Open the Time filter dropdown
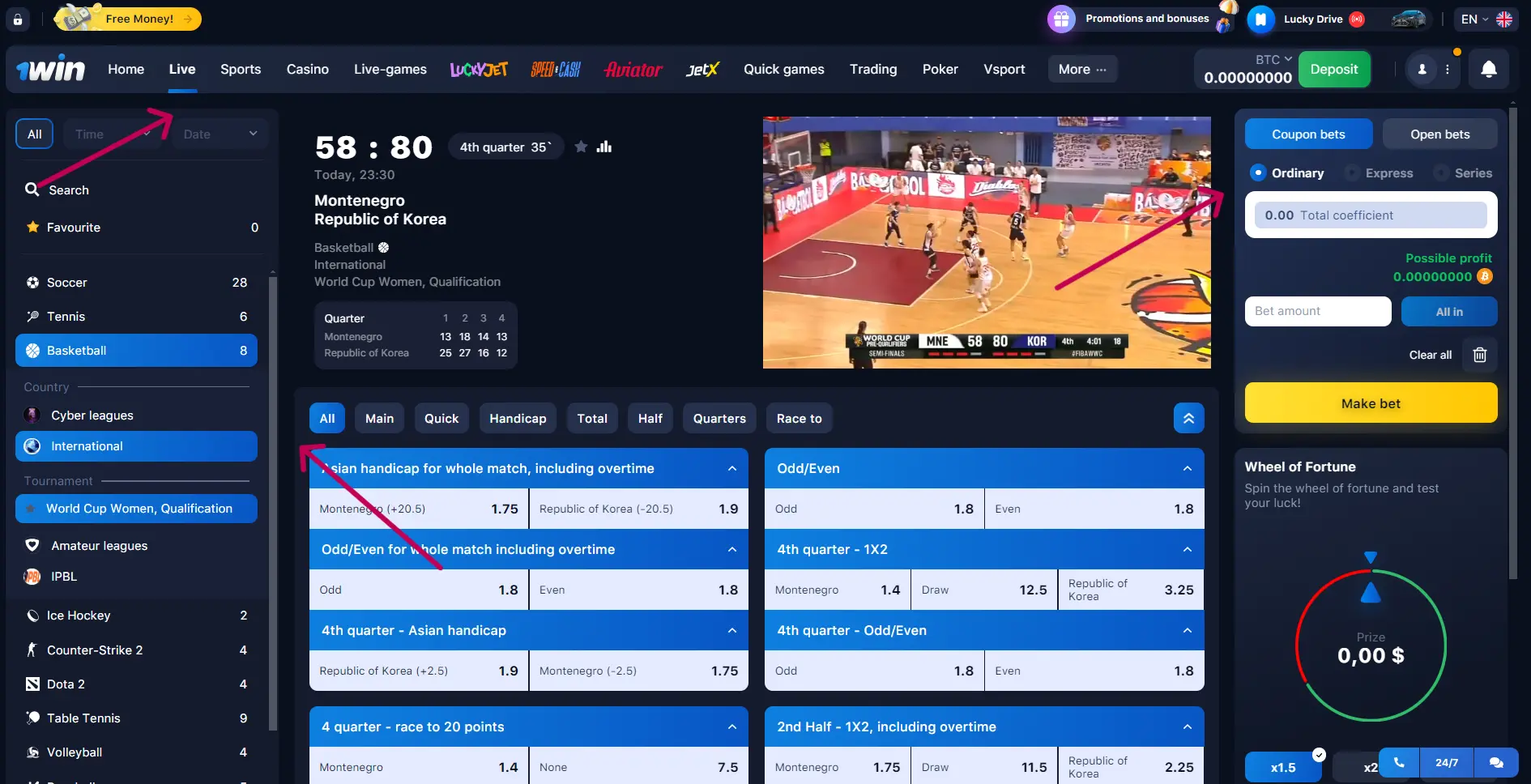1531x784 pixels. 113,134
